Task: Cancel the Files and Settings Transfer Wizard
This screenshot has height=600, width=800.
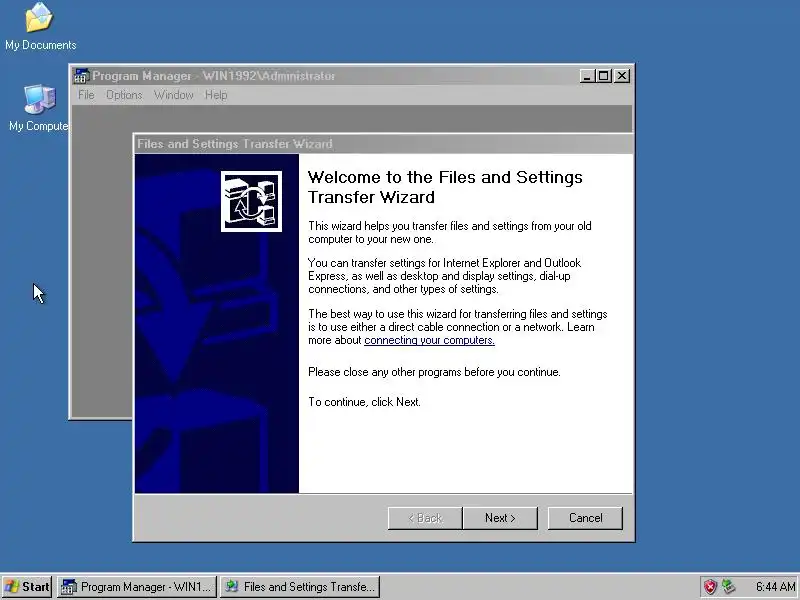Action: point(585,518)
